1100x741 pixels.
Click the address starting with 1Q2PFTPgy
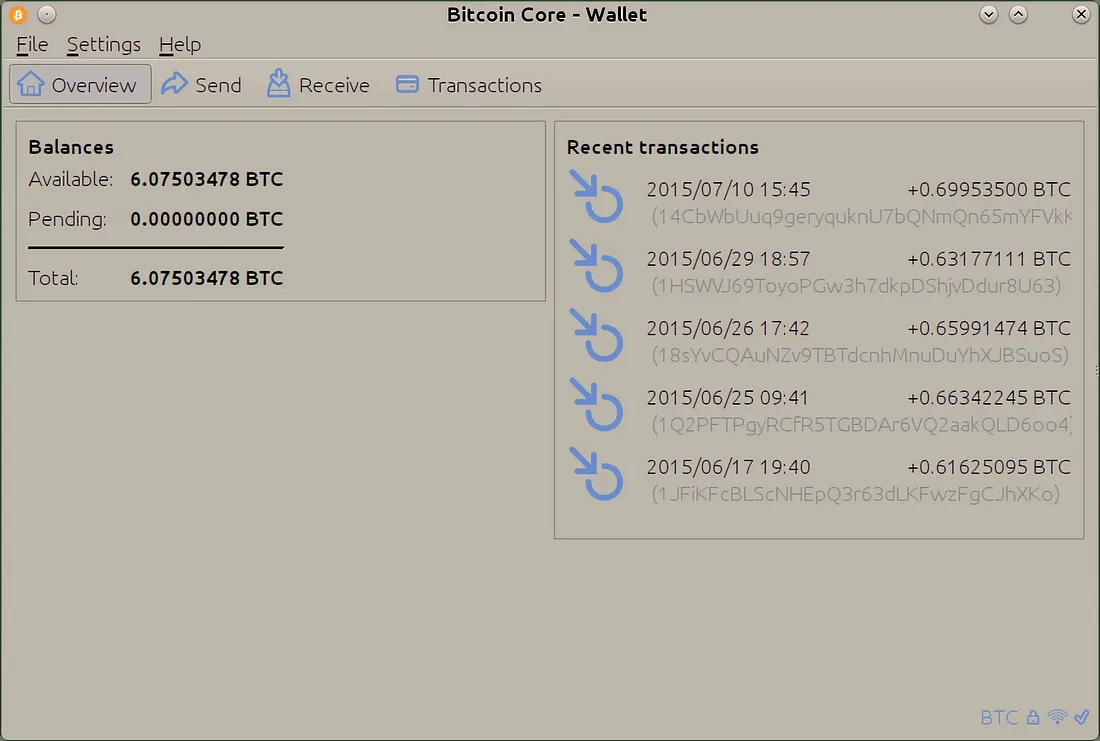pos(861,425)
